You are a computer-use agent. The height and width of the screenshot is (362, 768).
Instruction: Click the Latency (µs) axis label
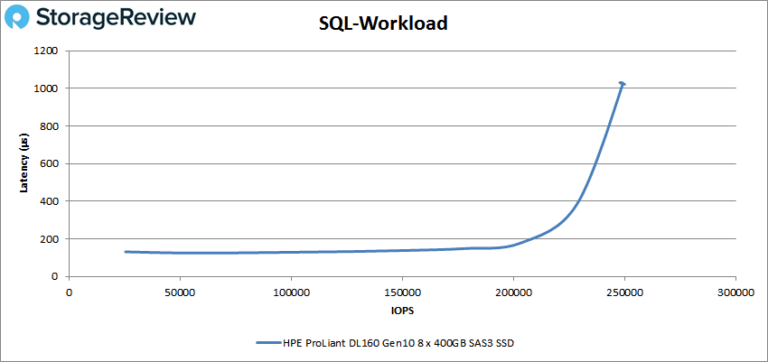23,164
